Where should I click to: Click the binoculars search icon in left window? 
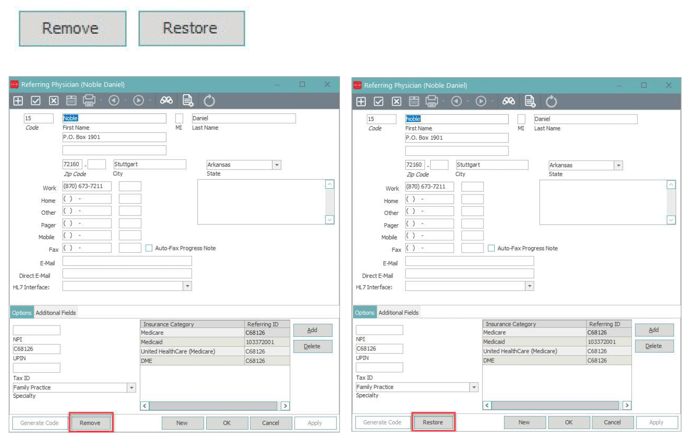click(166, 101)
